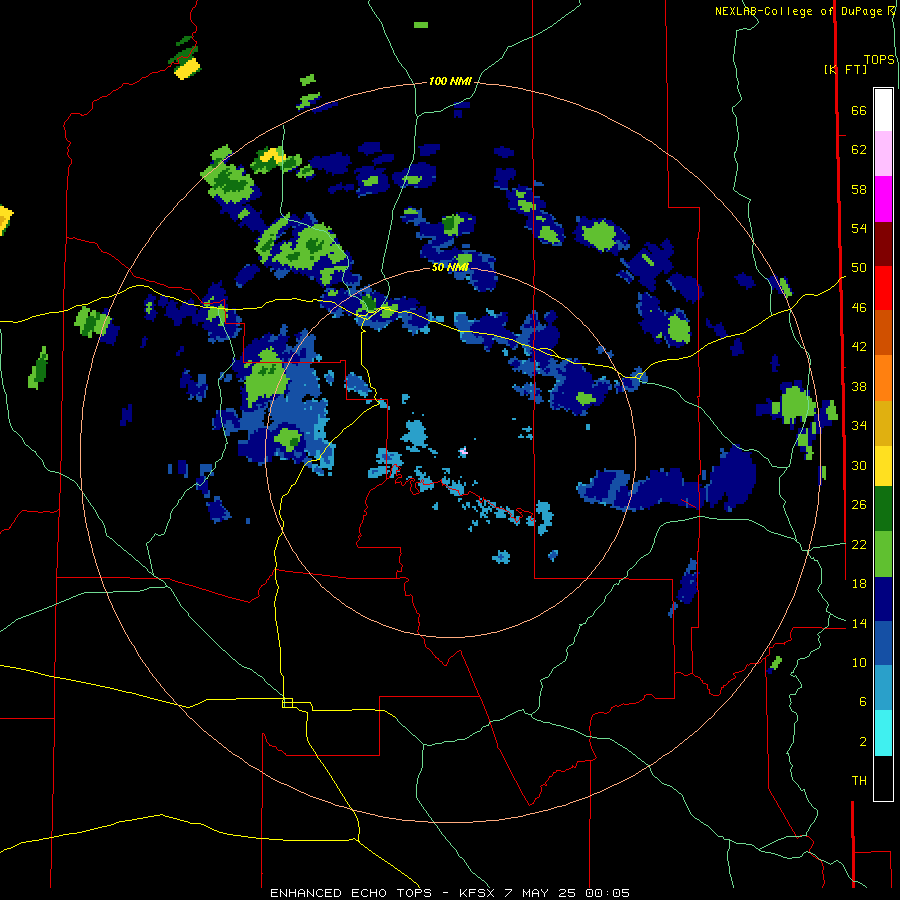This screenshot has height=900, width=900.
Task: Click the "50 NMI" range ring label
Action: click(x=450, y=267)
